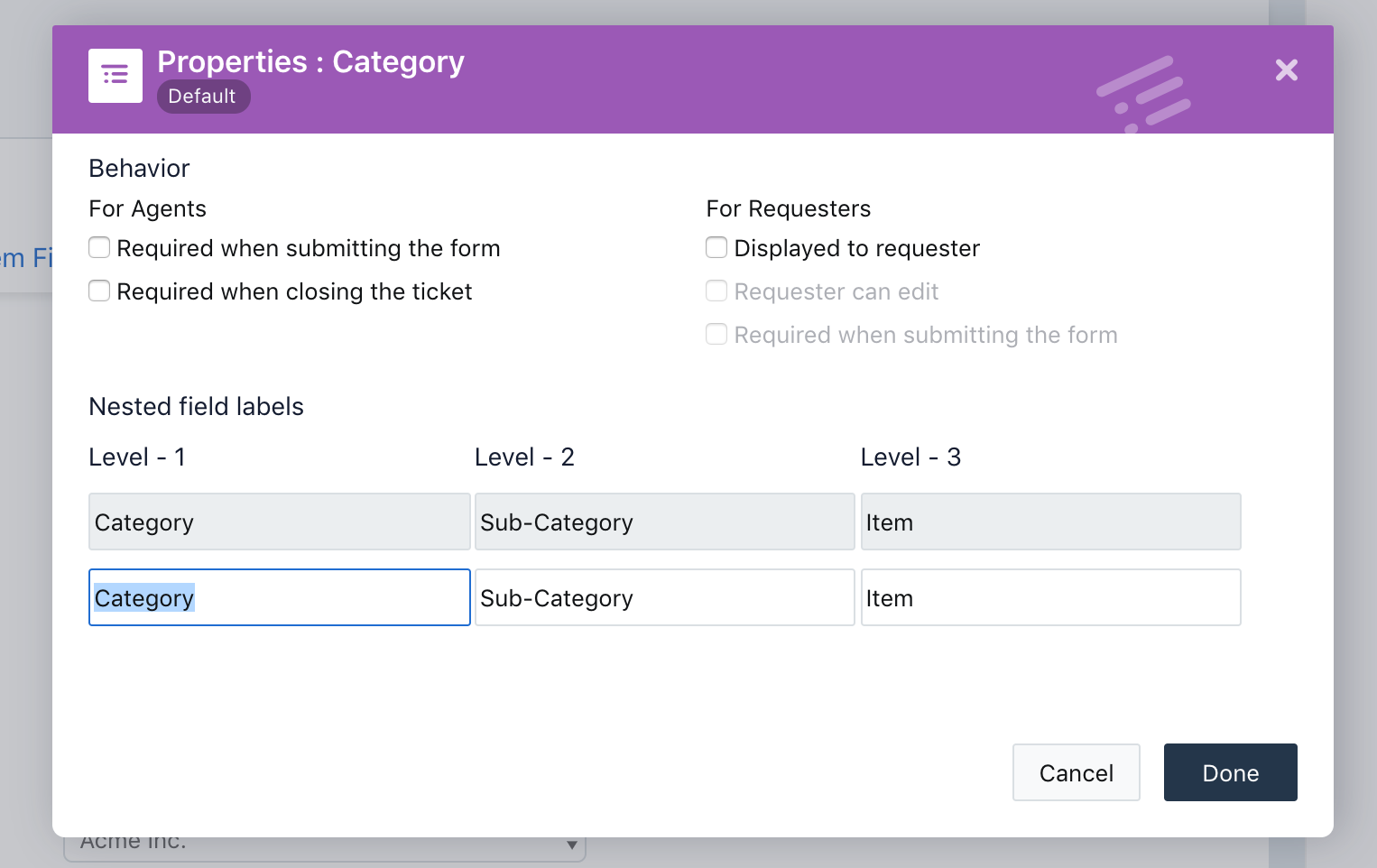The image size is (1377, 868).
Task: Click the nested field list icon in header
Action: pos(116,76)
